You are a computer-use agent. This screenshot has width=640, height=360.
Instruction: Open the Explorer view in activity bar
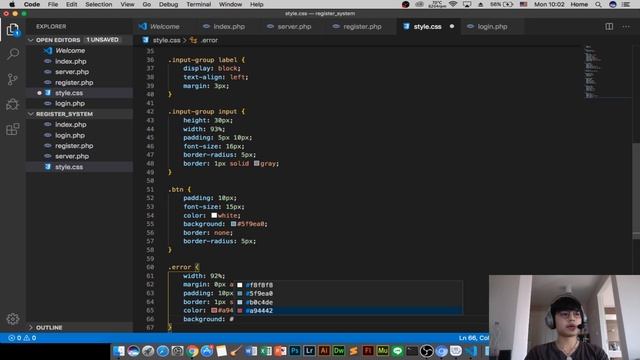pos(13,30)
